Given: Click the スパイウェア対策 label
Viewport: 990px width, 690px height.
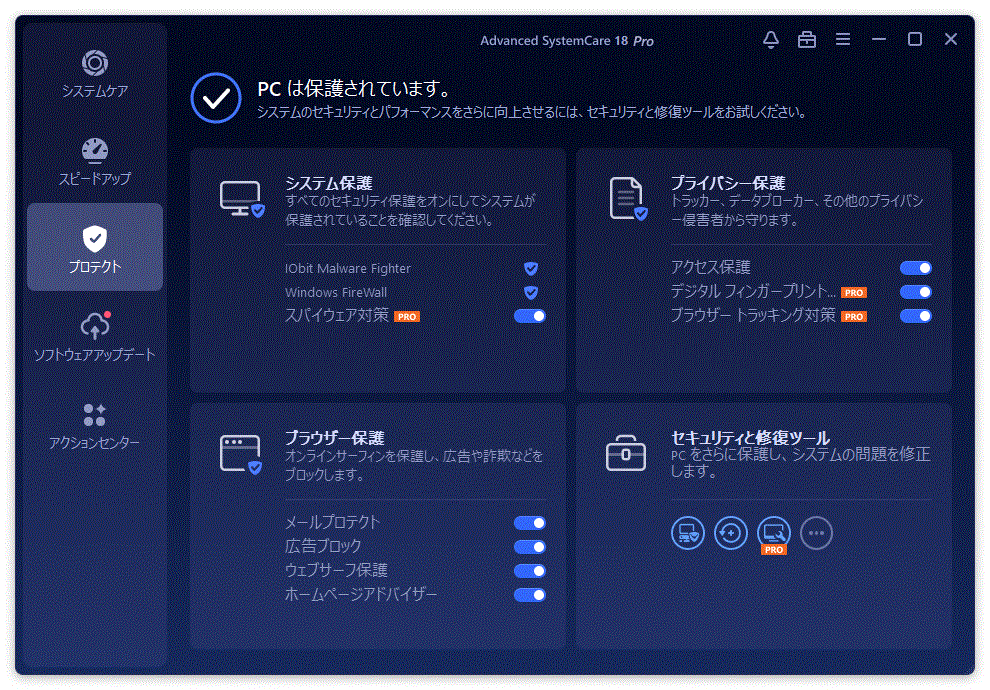Looking at the screenshot, I should click(337, 315).
